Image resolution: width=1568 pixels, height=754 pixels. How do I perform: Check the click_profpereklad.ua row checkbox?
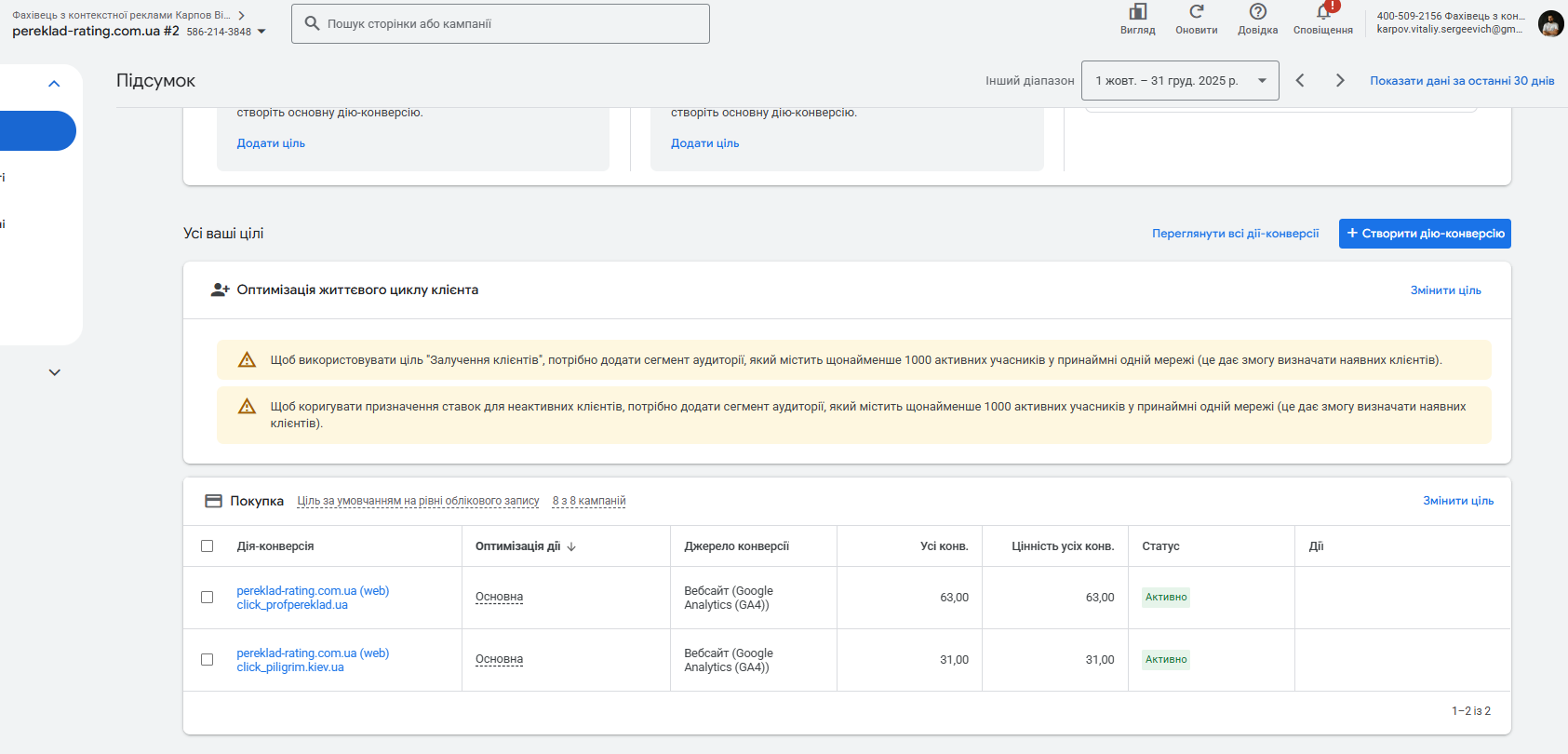point(208,598)
